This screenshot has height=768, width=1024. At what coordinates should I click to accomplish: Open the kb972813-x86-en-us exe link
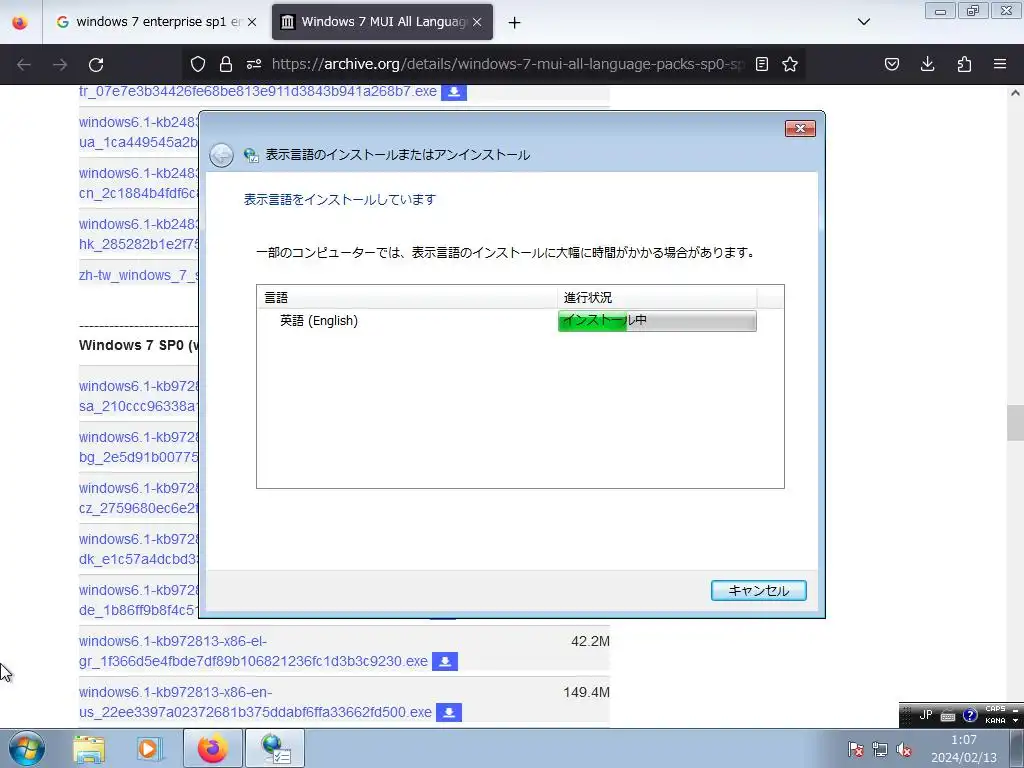point(255,702)
